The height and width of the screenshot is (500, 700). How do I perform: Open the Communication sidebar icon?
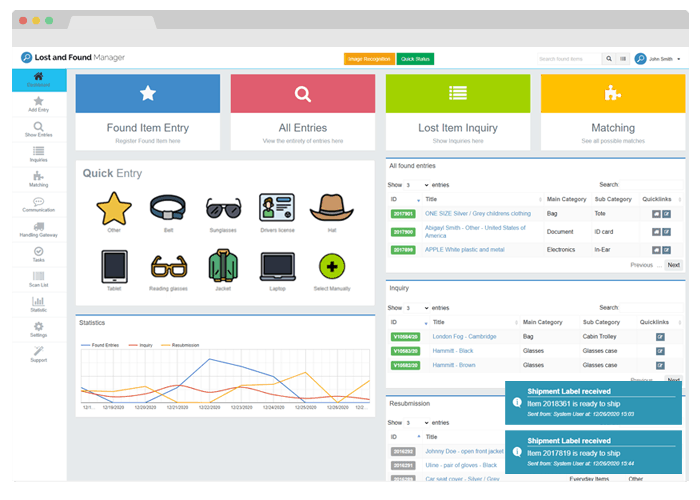(38, 204)
